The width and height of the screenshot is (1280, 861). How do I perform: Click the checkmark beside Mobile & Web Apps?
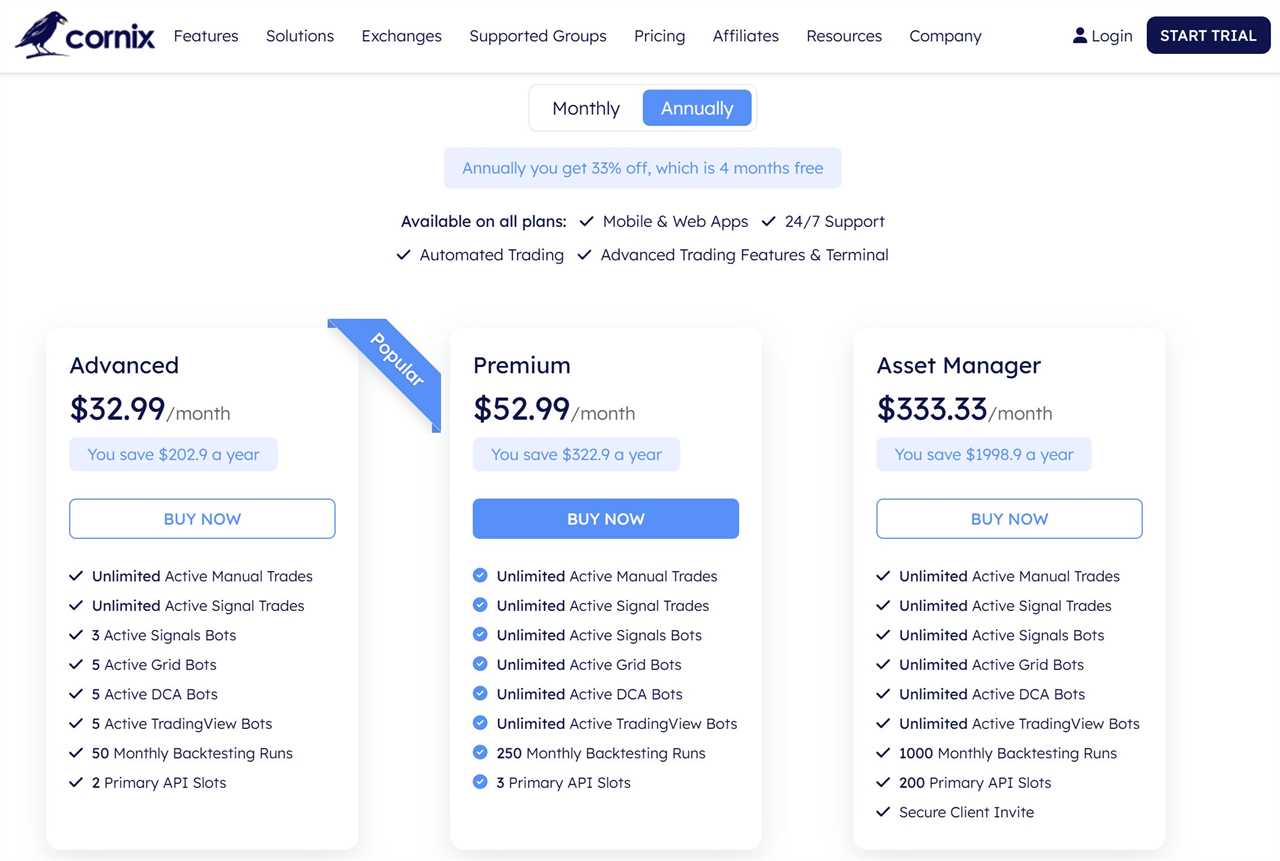(x=587, y=221)
